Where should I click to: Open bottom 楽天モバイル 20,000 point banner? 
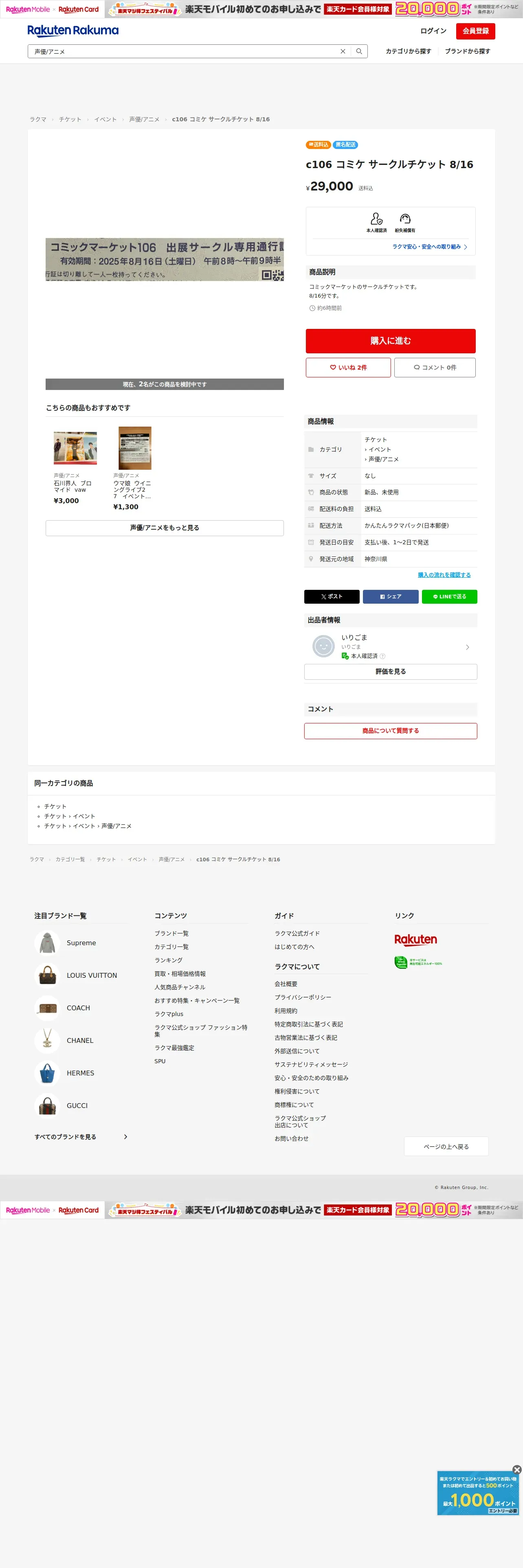[261, 1210]
